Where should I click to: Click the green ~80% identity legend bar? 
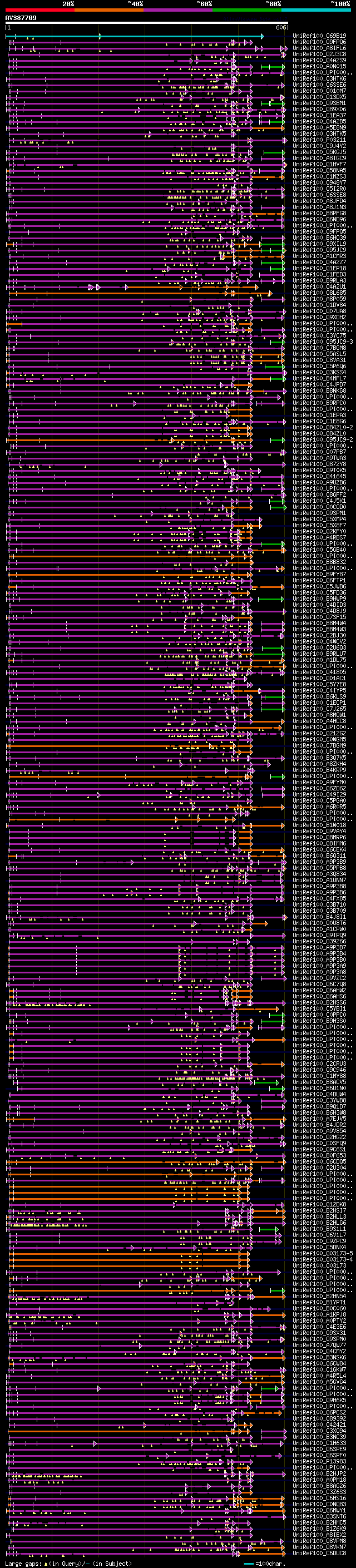coord(247,10)
